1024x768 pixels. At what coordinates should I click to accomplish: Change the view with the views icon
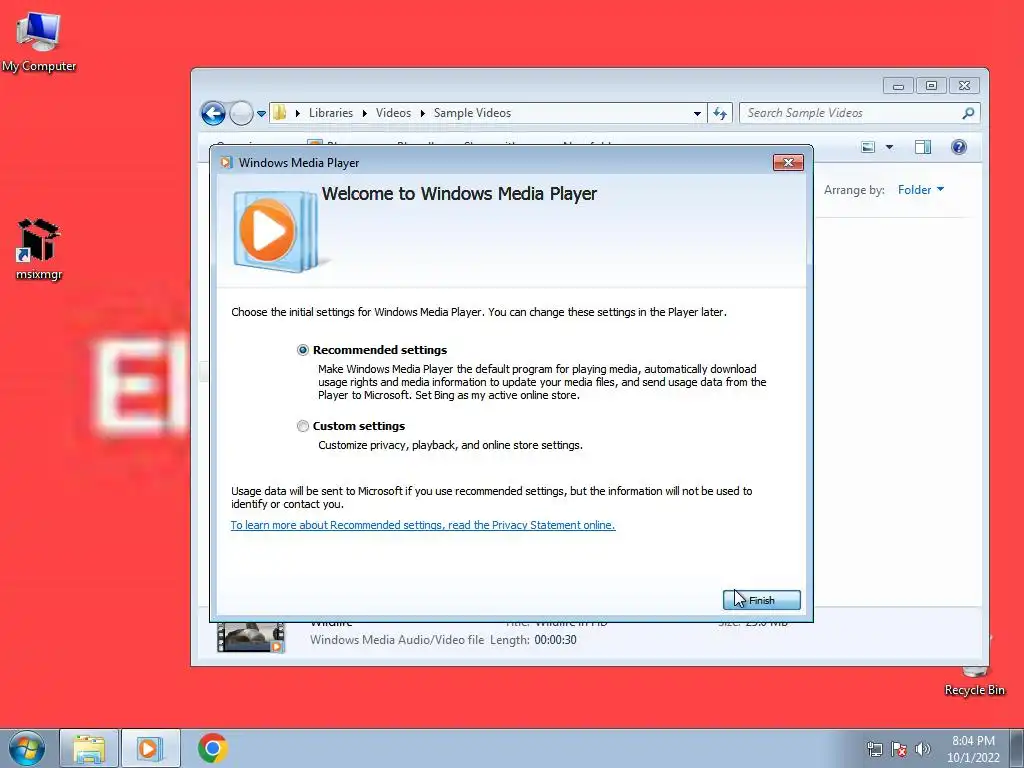[868, 147]
